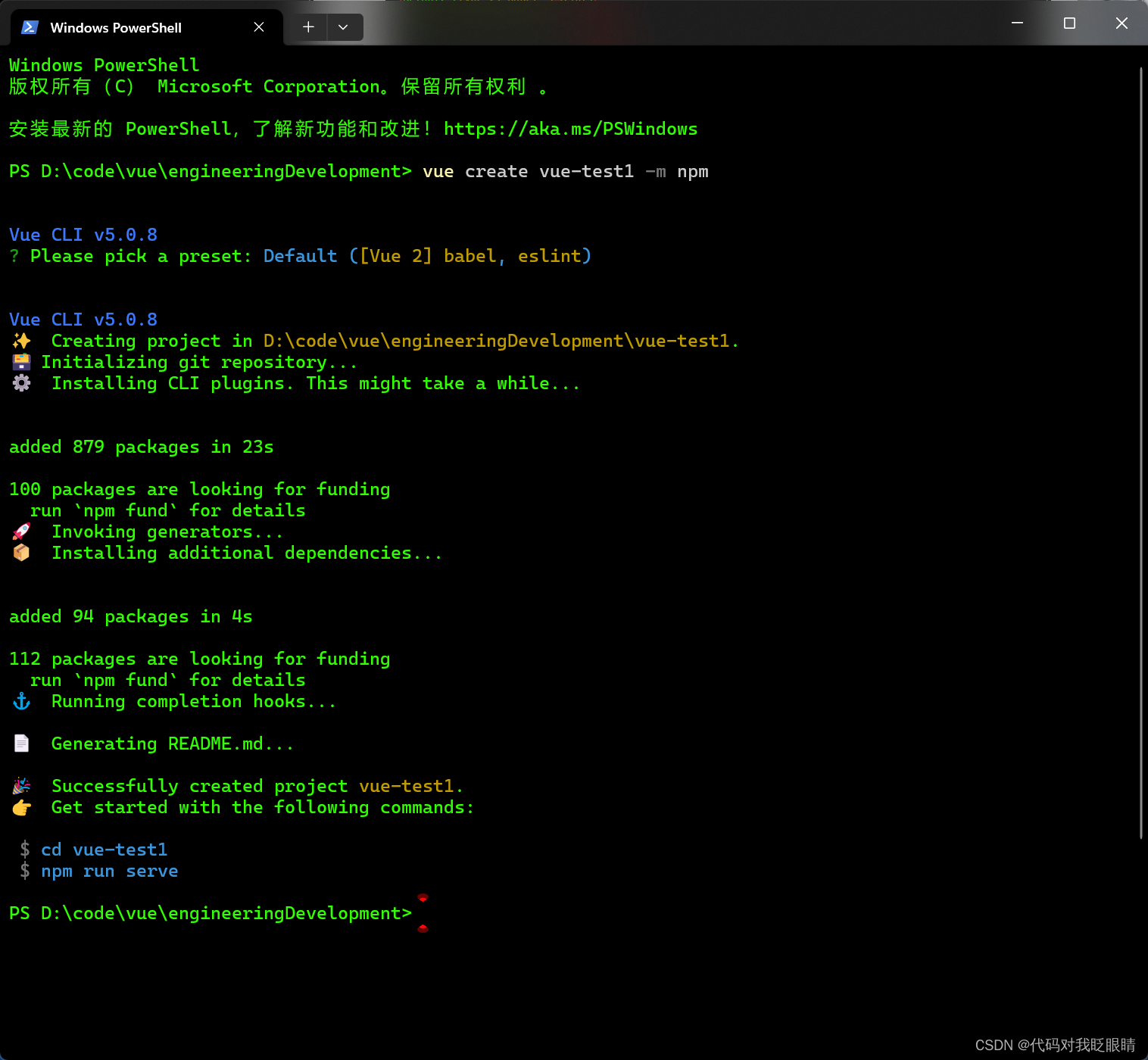
Task: Click the 'vue create vue-test1 -m npm' command text
Action: (566, 171)
